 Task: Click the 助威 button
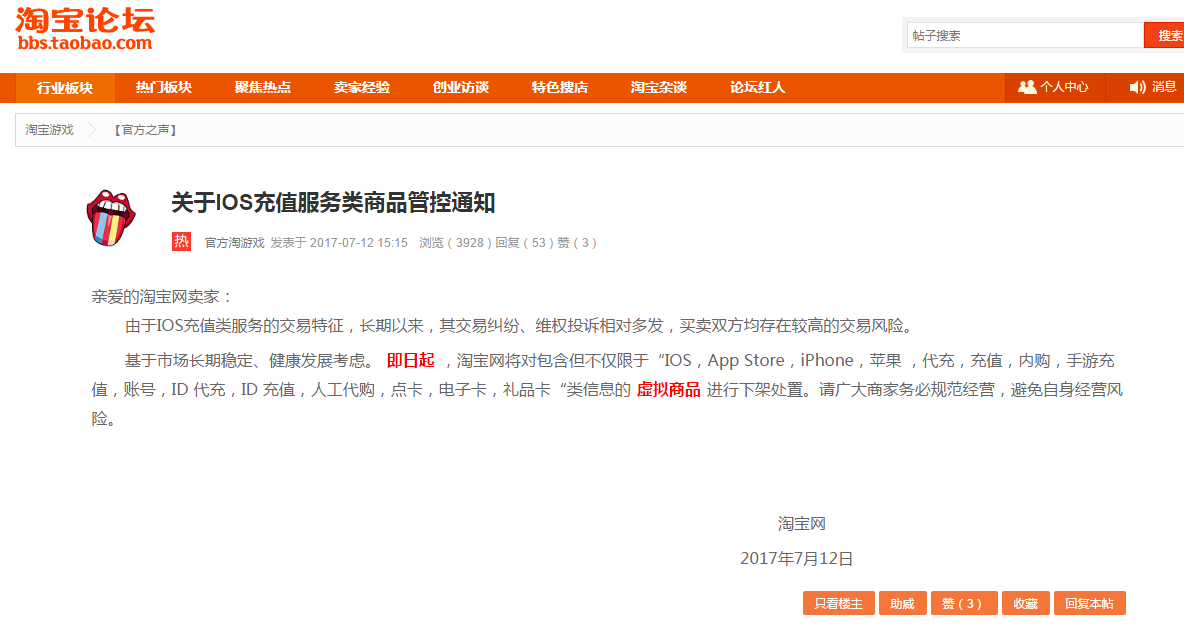[902, 603]
